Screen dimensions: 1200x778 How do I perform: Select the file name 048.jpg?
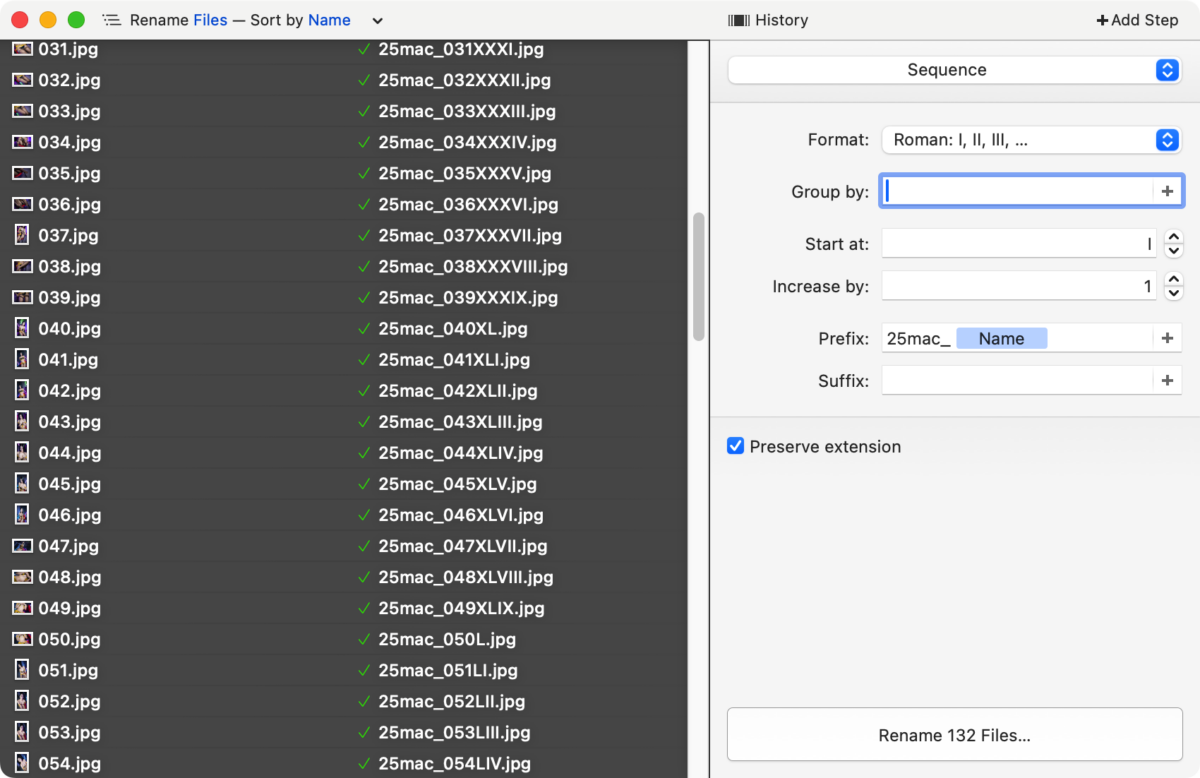pos(70,577)
